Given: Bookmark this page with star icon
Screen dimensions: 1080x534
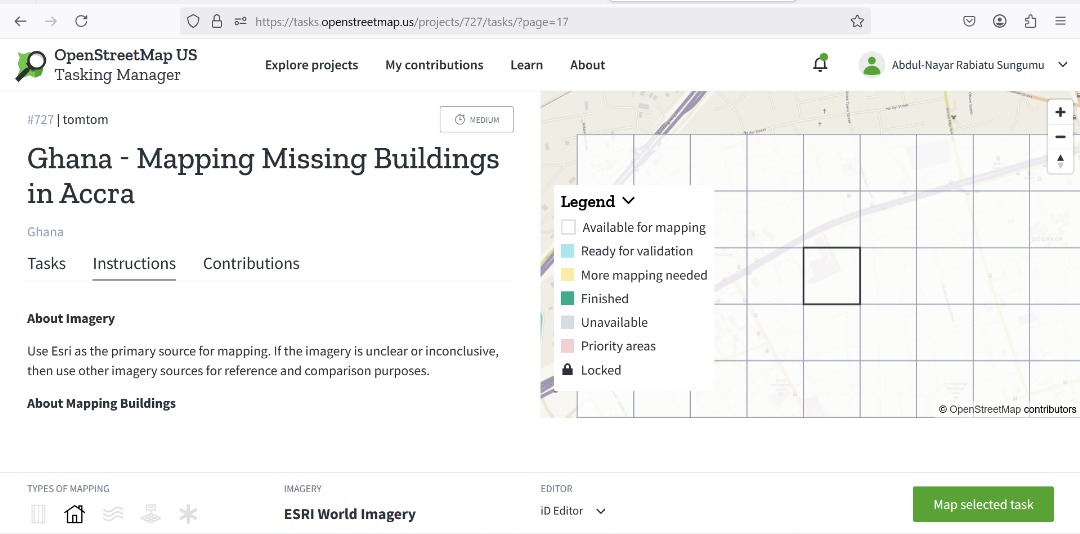Looking at the screenshot, I should coord(857,21).
